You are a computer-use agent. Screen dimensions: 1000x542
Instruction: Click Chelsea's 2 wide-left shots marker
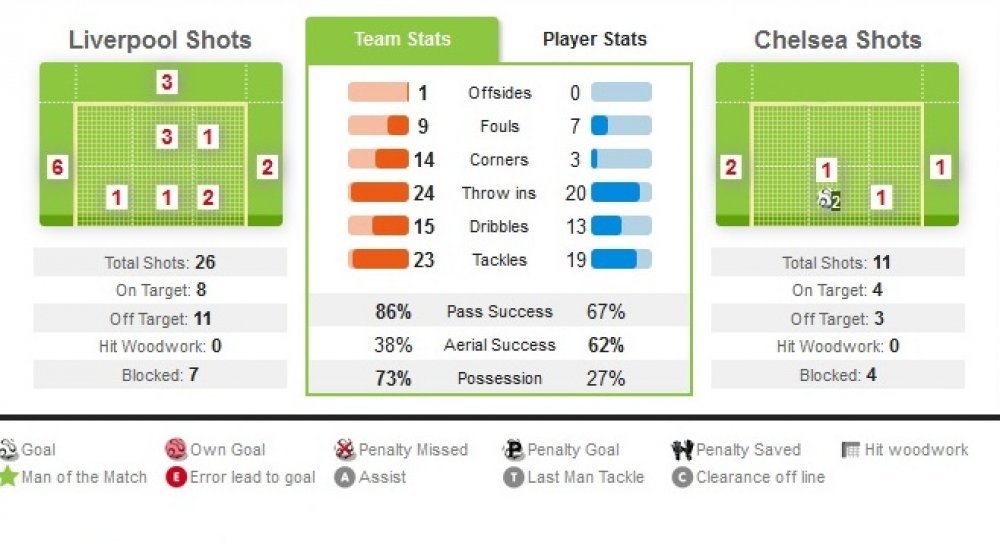[731, 167]
